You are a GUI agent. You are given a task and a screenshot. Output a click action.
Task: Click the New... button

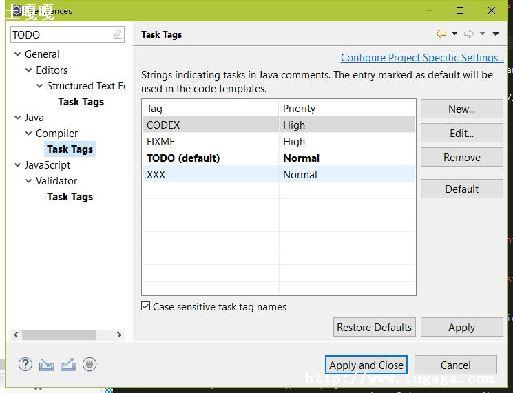tap(462, 109)
